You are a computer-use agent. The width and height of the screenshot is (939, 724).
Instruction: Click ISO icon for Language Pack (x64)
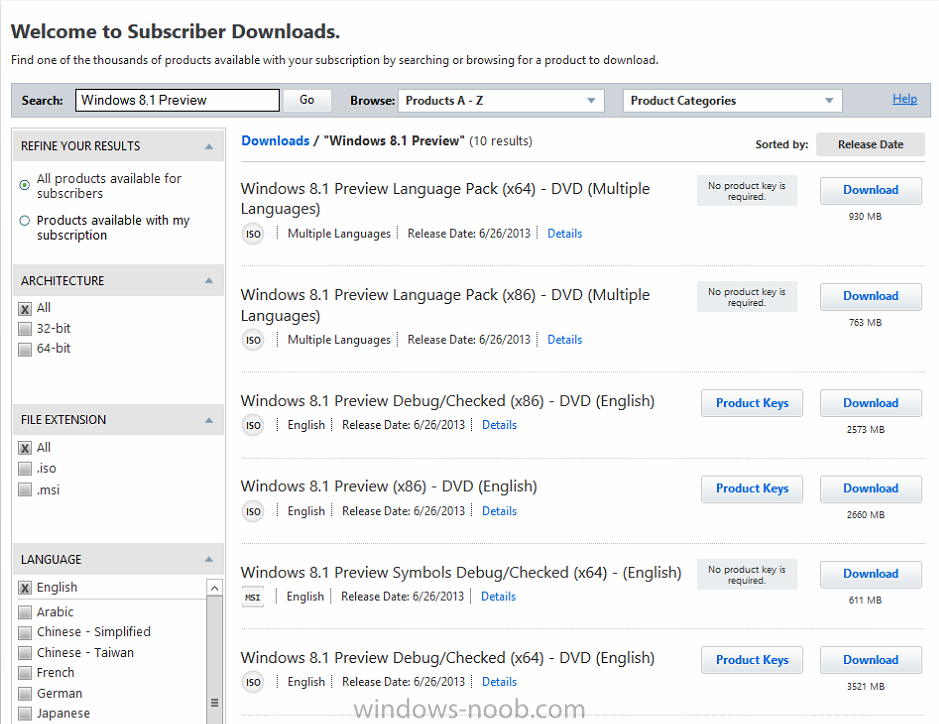[x=253, y=234]
